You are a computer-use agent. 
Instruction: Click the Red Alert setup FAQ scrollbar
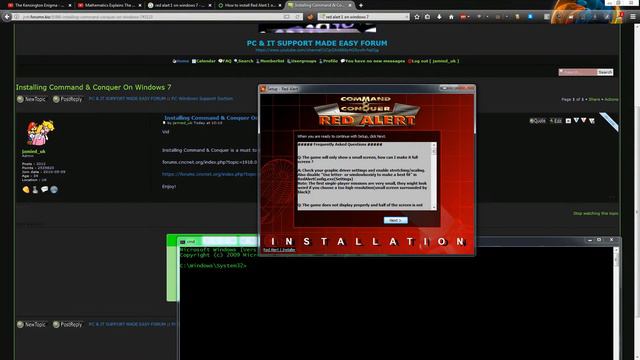pos(433,176)
